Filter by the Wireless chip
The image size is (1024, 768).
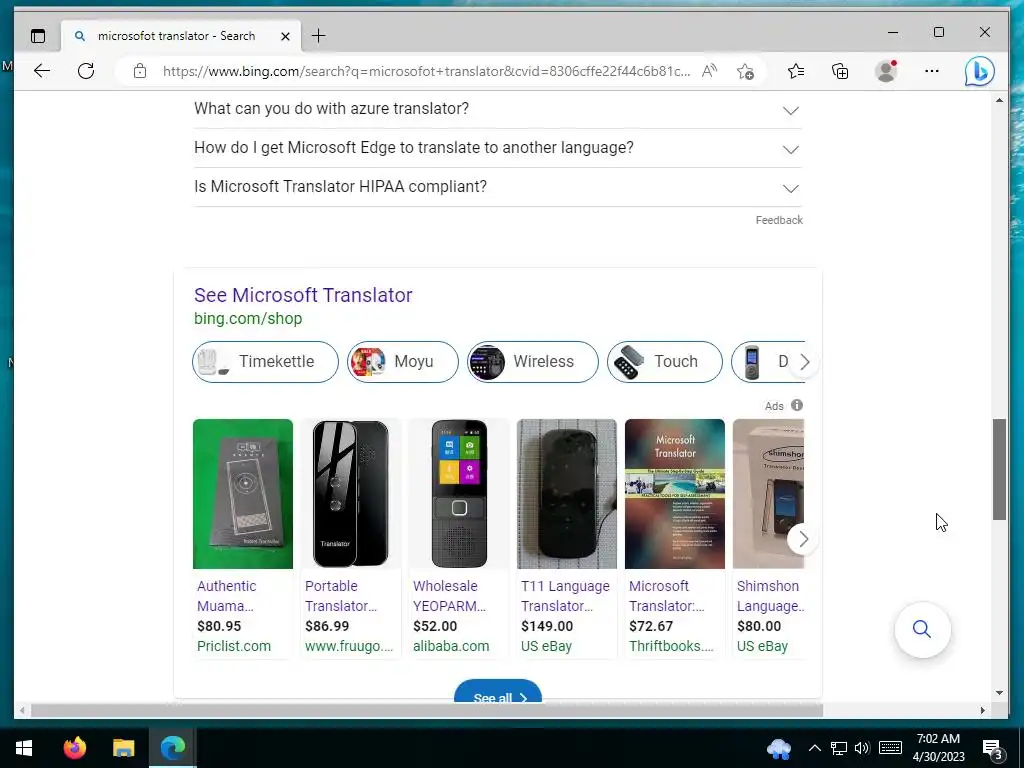point(532,362)
